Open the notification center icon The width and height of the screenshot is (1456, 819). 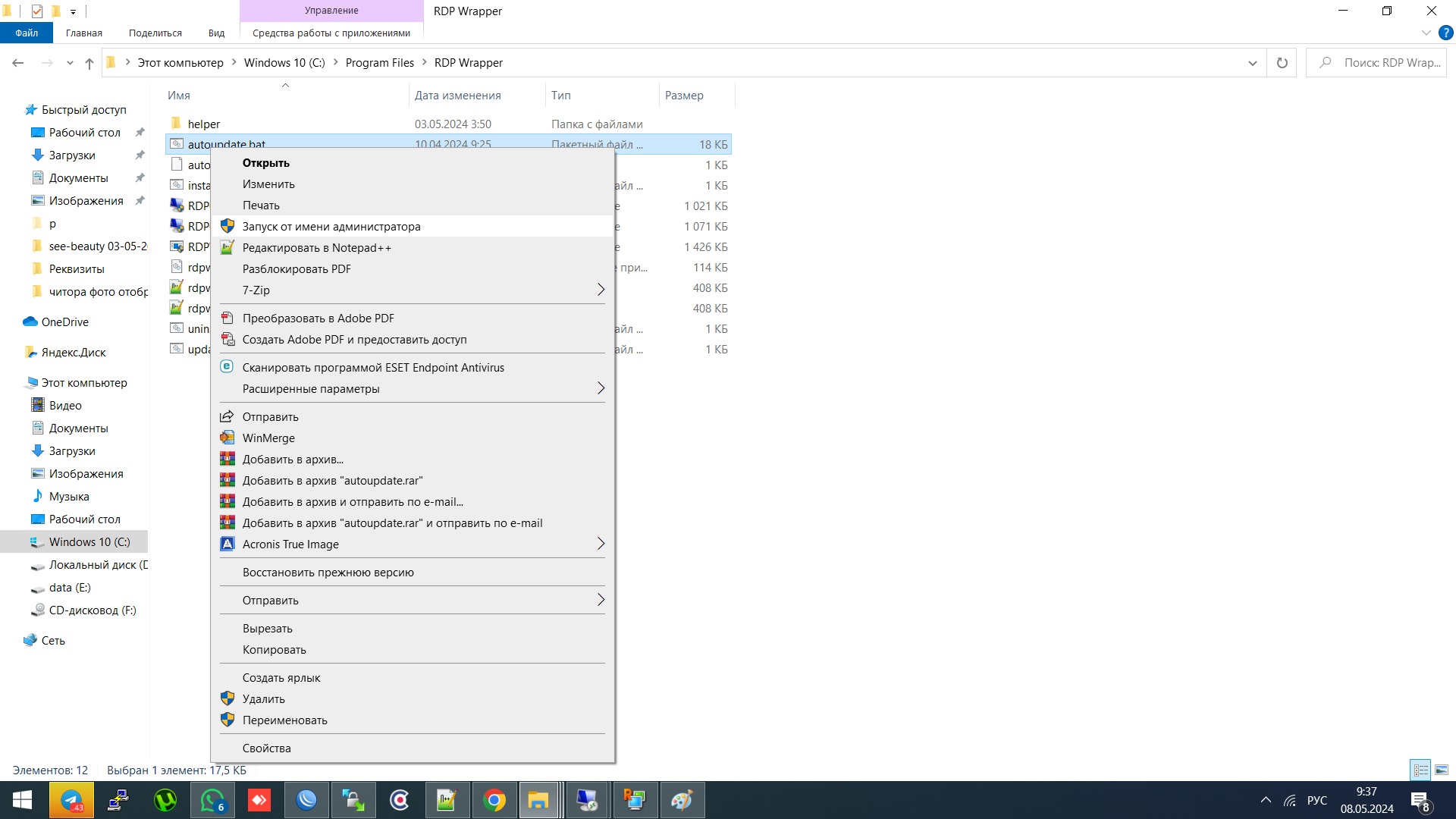[1420, 800]
